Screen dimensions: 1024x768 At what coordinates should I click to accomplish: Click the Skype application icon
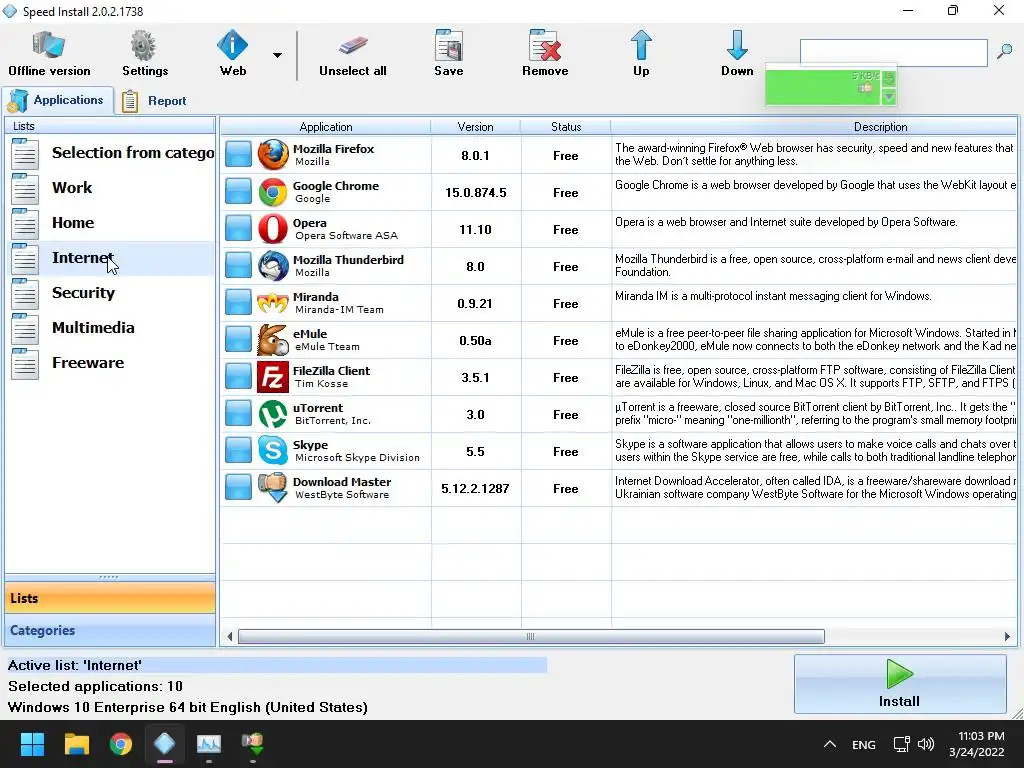(273, 451)
